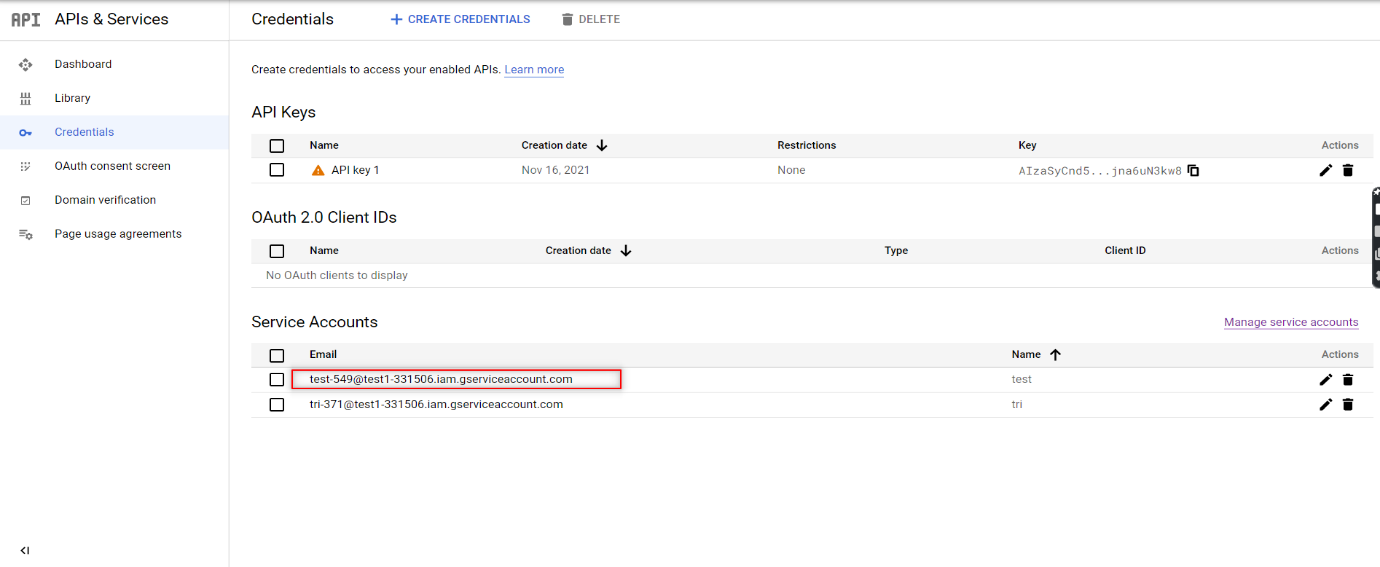1380x567 pixels.
Task: Edit API key 1 with pencil icon
Action: (1326, 171)
